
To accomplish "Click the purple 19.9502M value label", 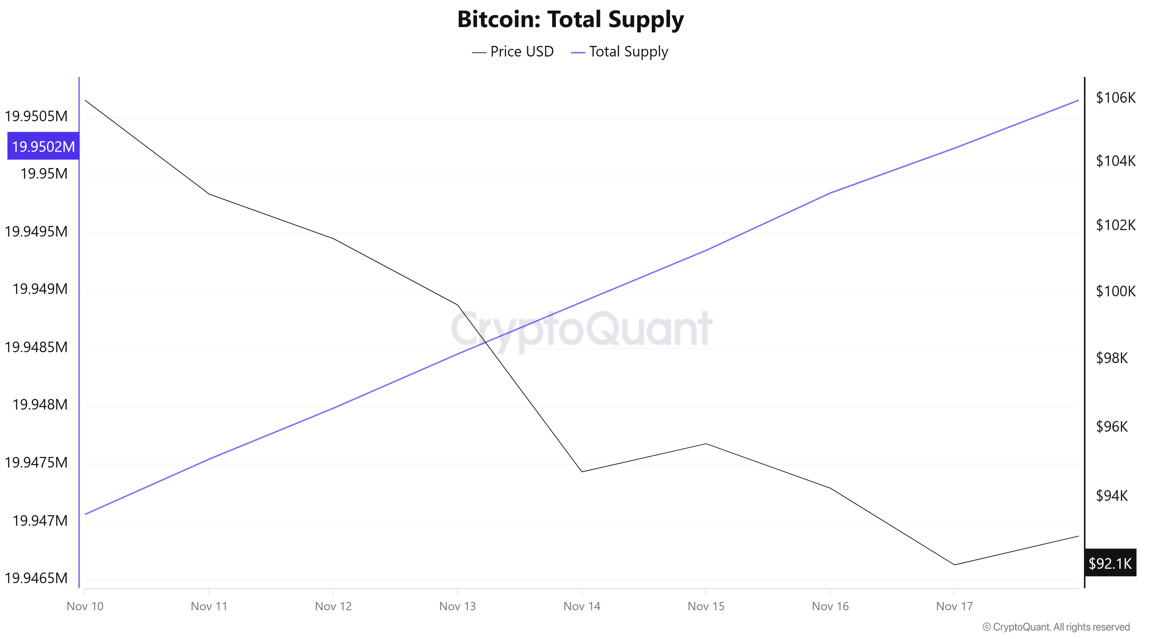I will tap(43, 147).
